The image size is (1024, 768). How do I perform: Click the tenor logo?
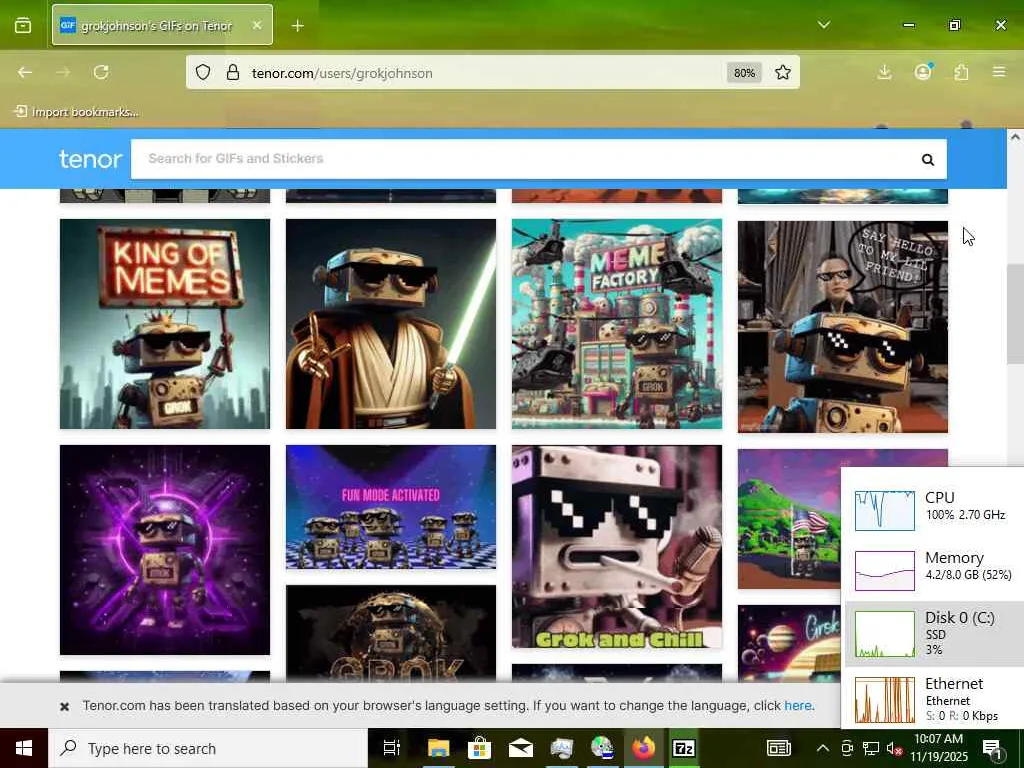tap(90, 159)
